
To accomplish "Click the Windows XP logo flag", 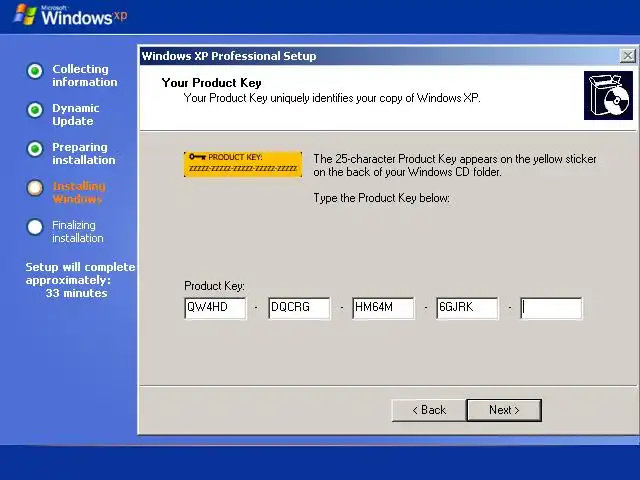I will (25, 15).
